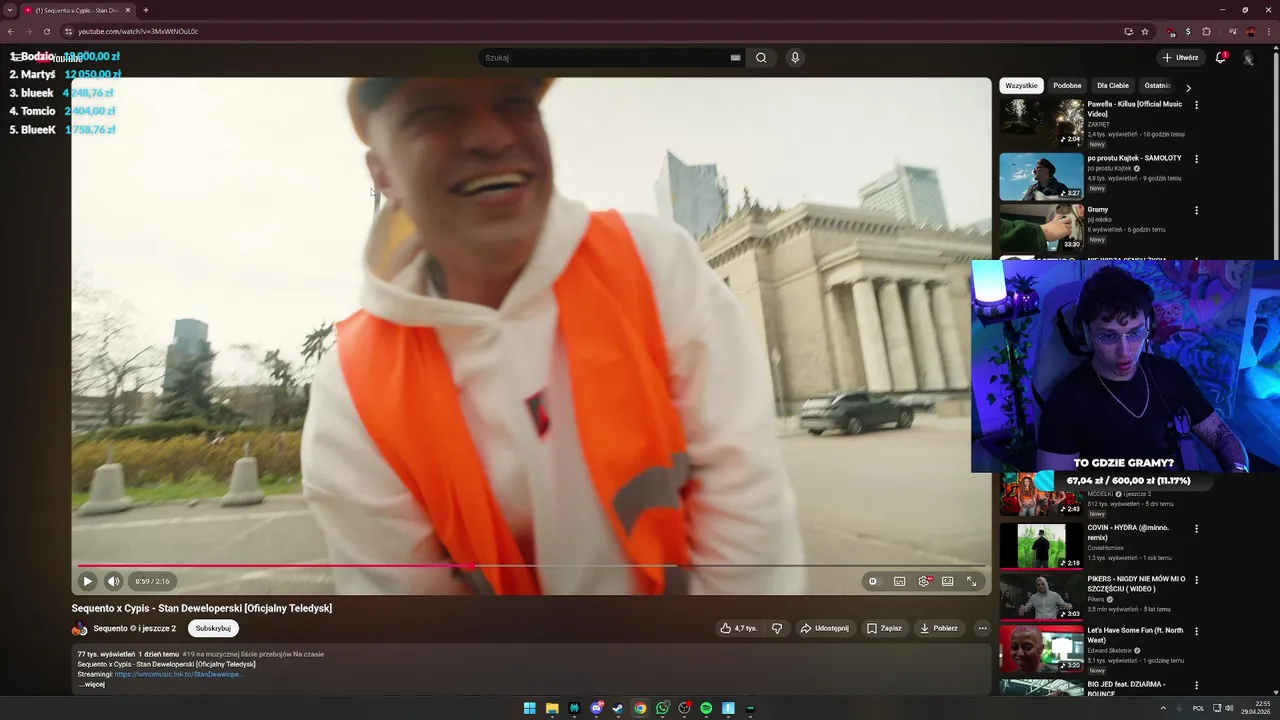Open the Gramy video title
This screenshot has height=720, width=1280.
[1098, 210]
